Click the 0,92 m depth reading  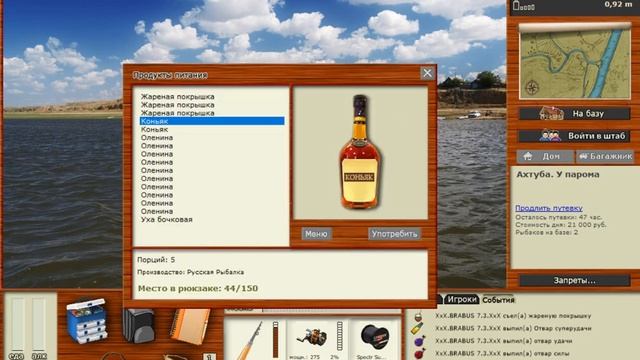618,4
